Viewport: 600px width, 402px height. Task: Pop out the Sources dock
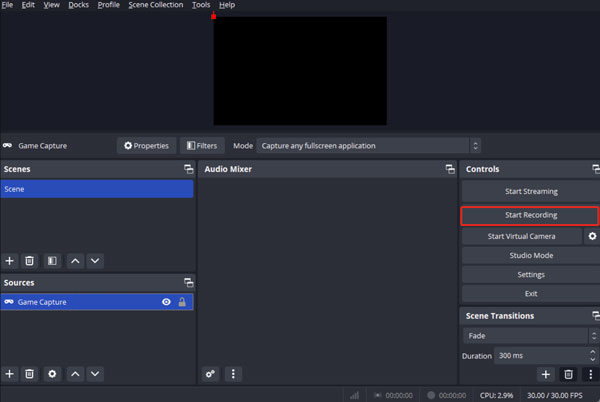(189, 283)
